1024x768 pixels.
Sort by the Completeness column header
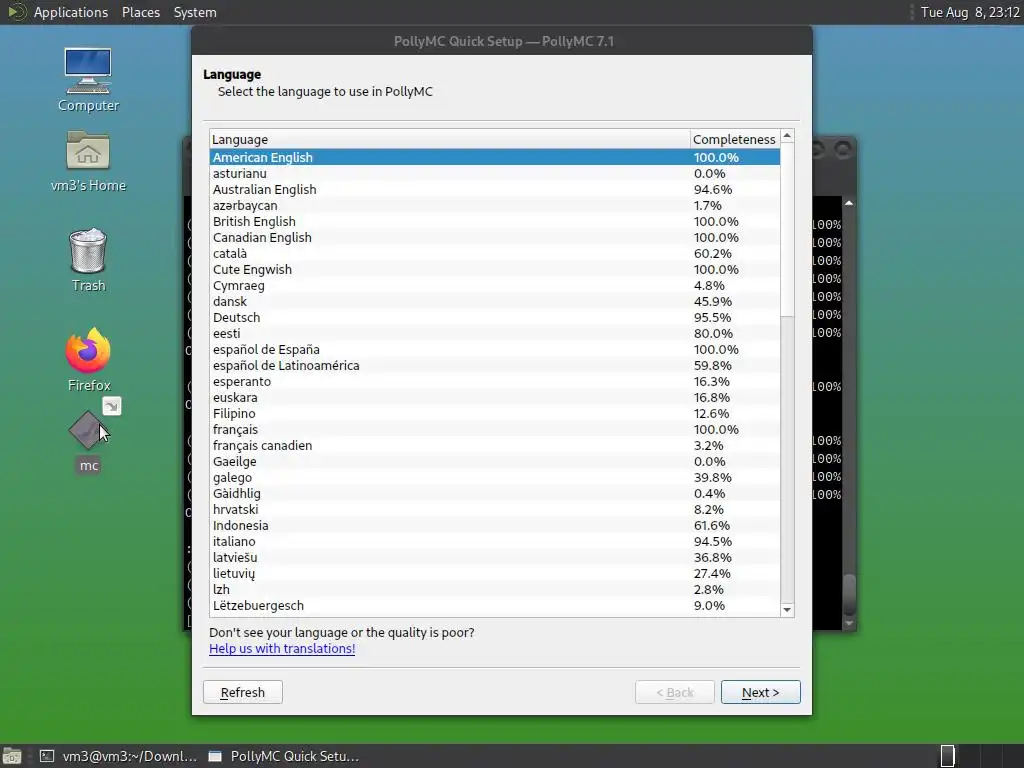pyautogui.click(x=735, y=139)
